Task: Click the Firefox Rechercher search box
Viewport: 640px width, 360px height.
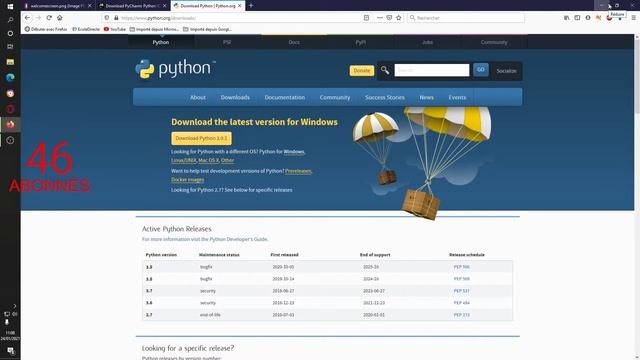Action: click(x=466, y=18)
